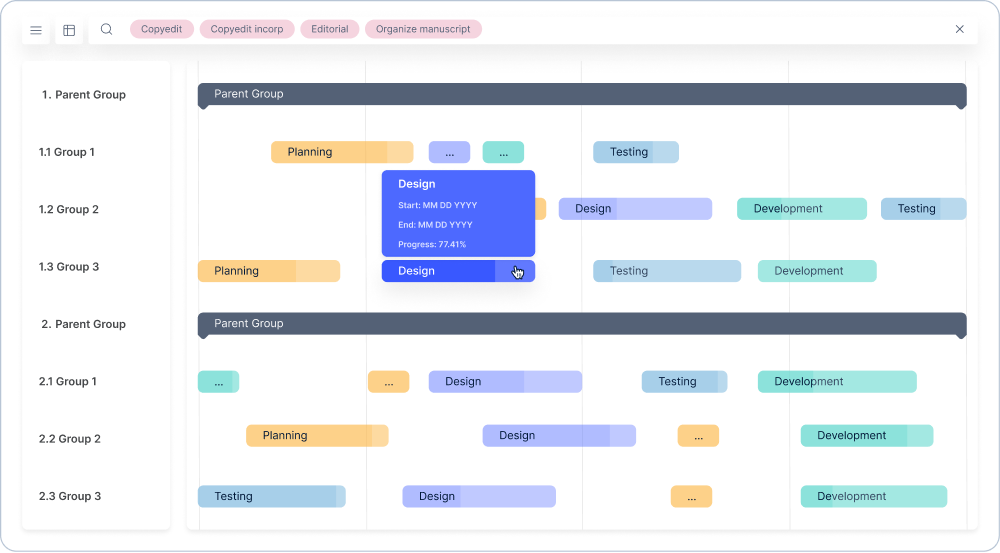Expand the purple ellipsis bar in row 1.1
The image size is (1000, 553).
point(449,152)
